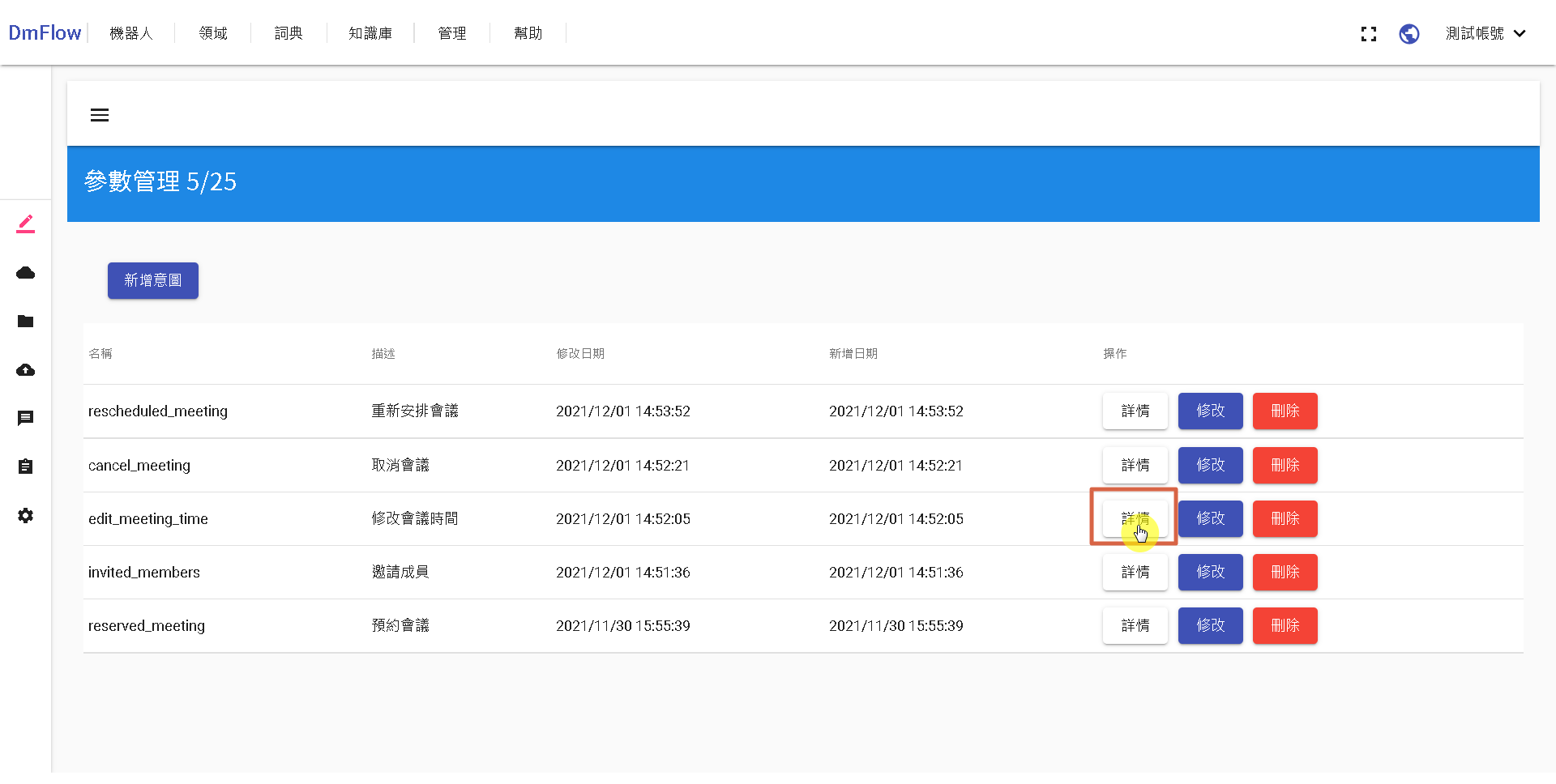This screenshot has width=1556, height=784.
Task: Click 修改 for reserved_meeting
Action: [x=1211, y=626]
